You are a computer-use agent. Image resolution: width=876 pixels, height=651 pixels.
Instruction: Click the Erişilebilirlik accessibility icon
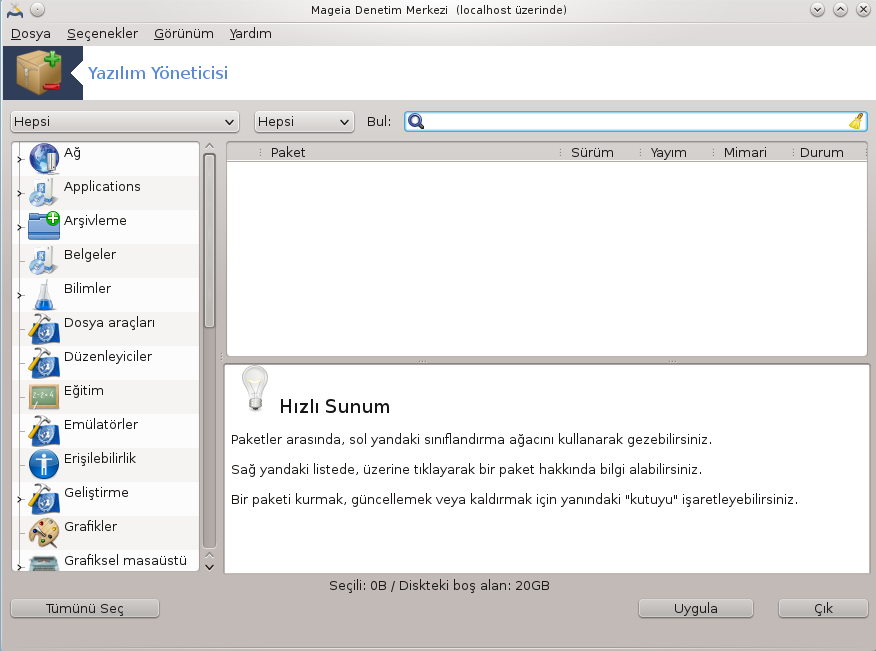(x=44, y=464)
